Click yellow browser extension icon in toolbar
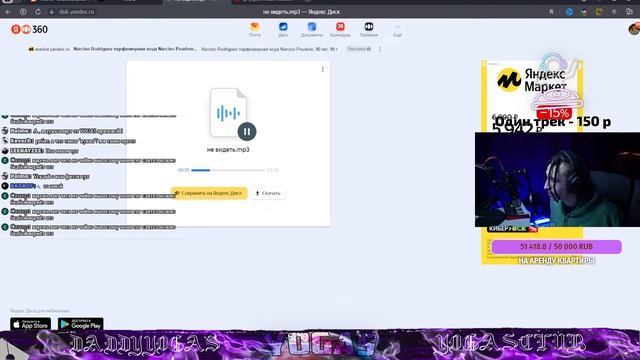640x360 pixels. (599, 12)
